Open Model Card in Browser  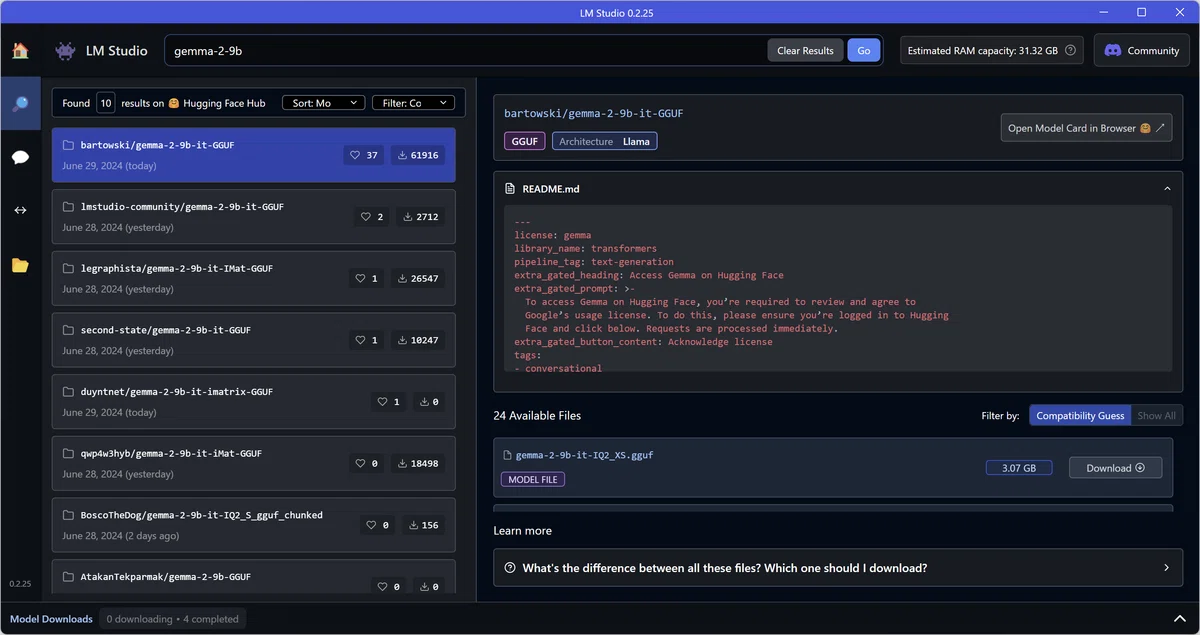(x=1086, y=128)
